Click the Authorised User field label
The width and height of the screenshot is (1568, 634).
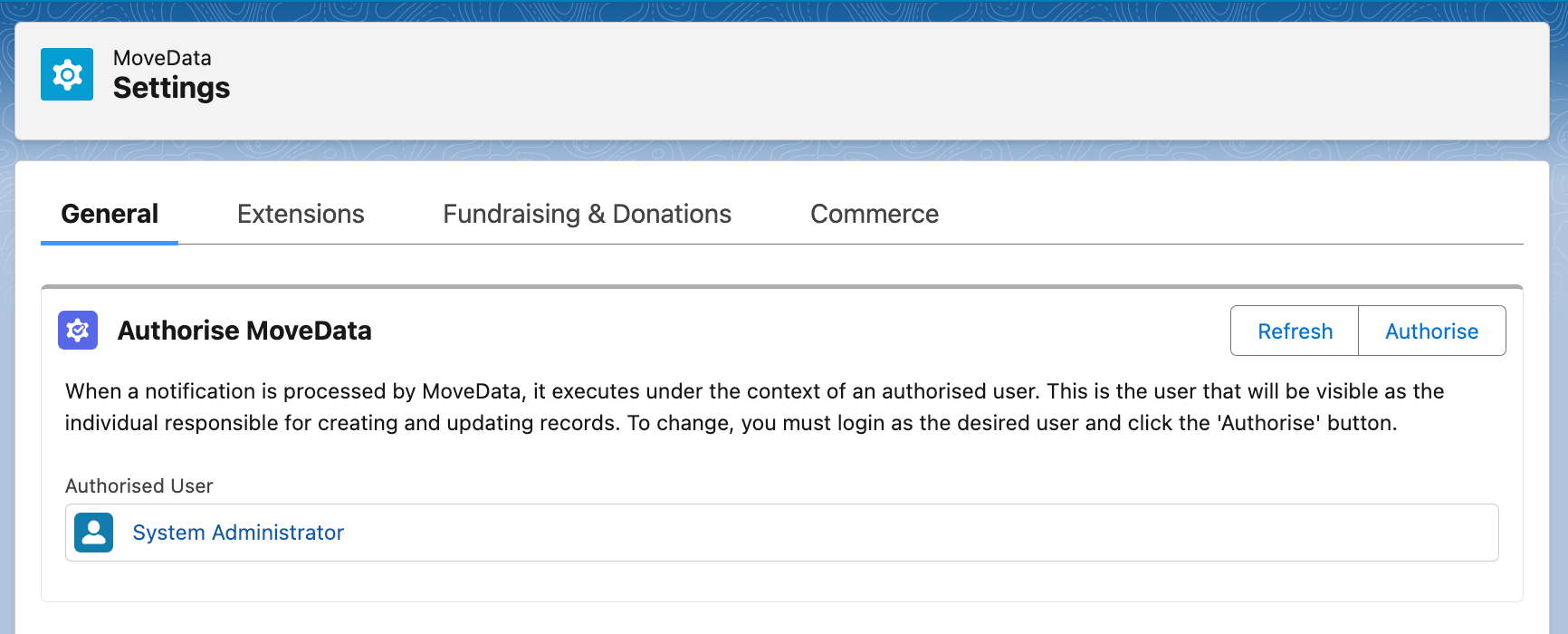pos(139,486)
